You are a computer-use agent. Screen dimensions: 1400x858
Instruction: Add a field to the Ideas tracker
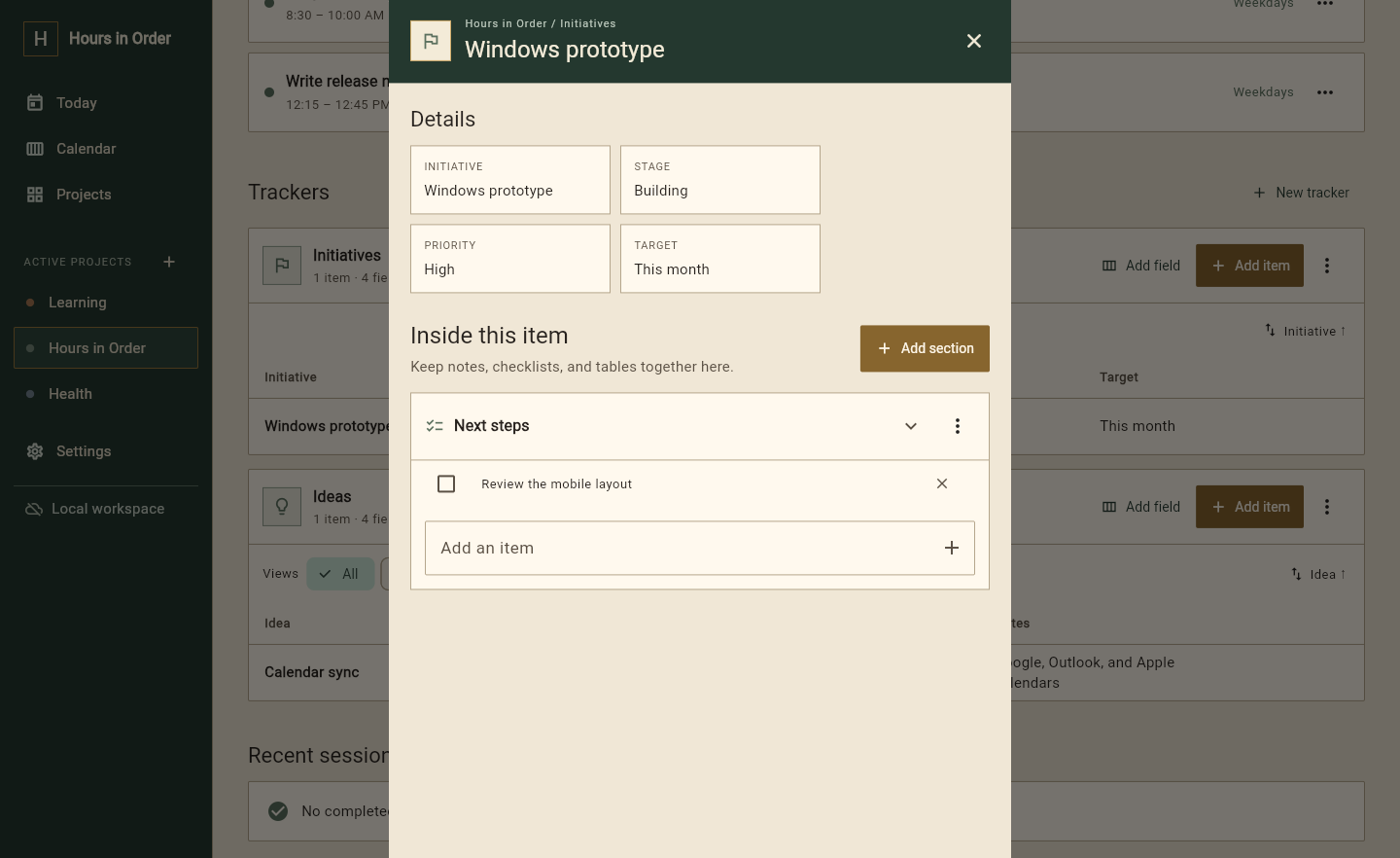1141,507
